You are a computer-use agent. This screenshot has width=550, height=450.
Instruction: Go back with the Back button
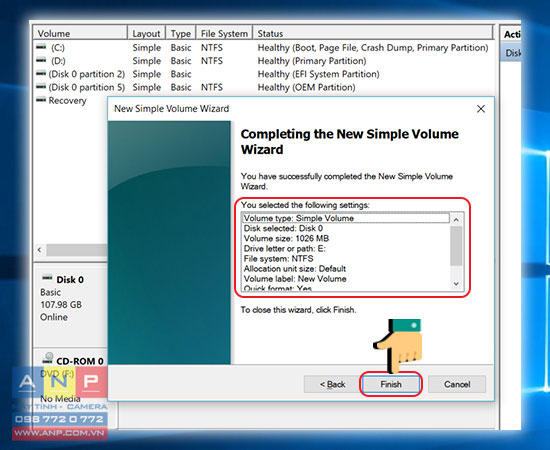click(332, 384)
